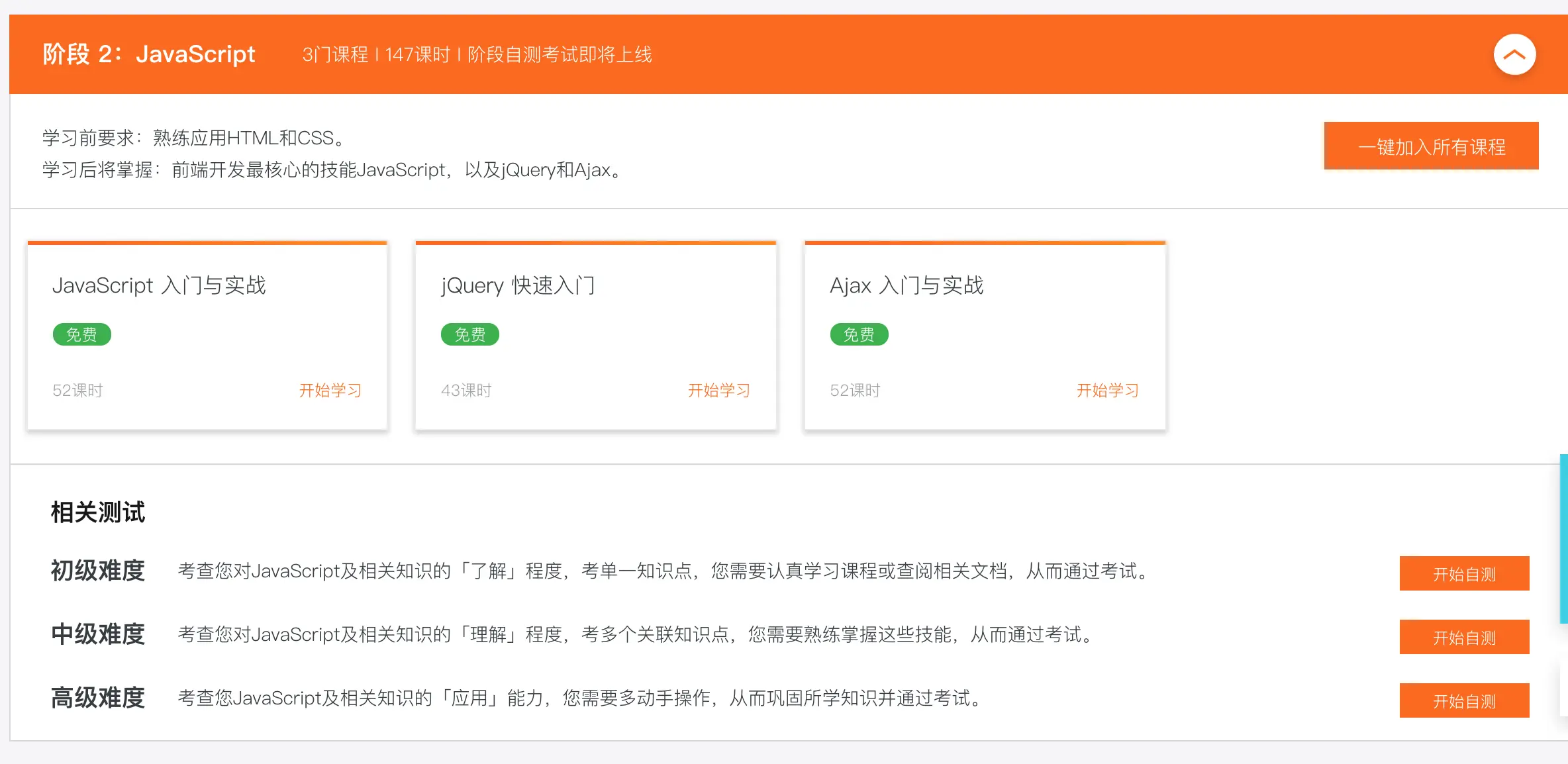
Task: Click 免费 badge on Ajax course
Action: 859,334
